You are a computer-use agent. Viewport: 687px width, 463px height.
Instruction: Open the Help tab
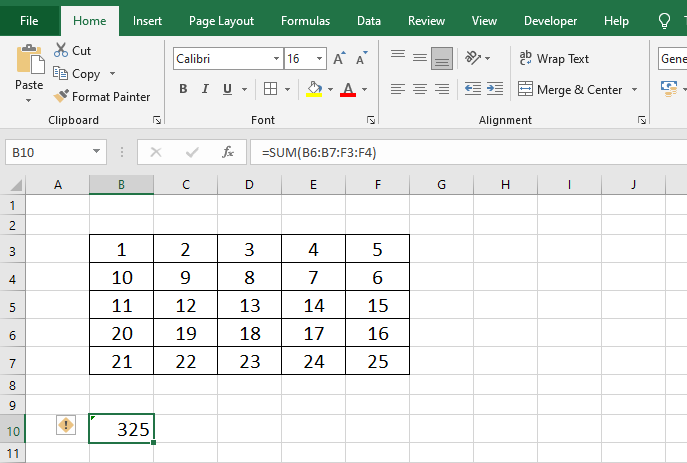pos(616,21)
